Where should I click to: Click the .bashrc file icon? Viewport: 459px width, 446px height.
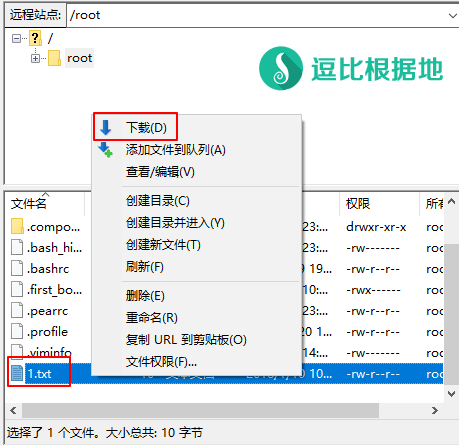click(17, 268)
